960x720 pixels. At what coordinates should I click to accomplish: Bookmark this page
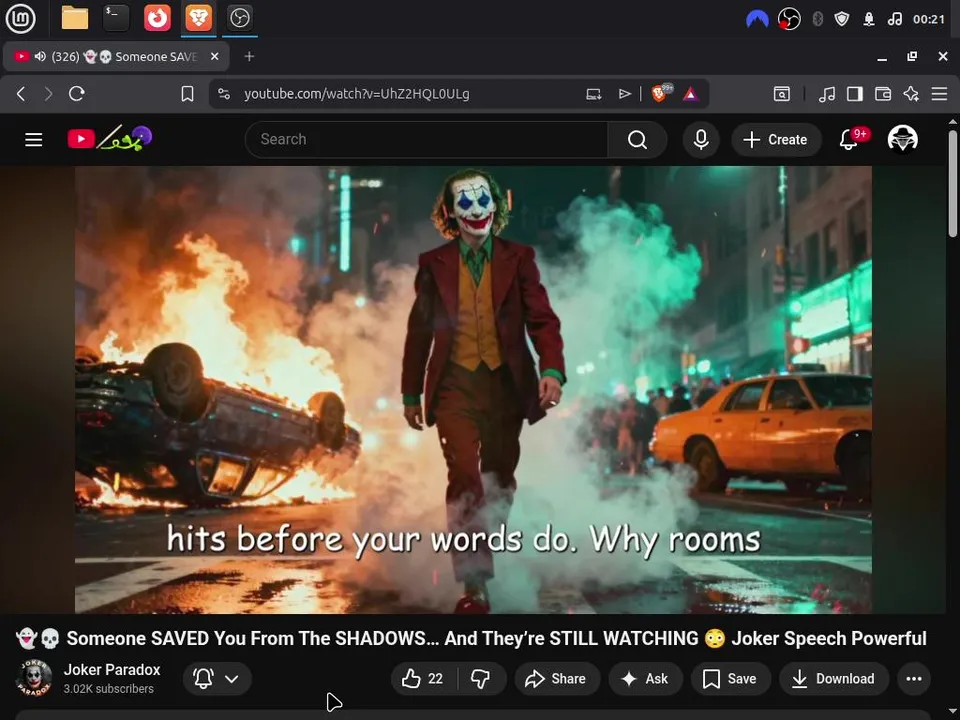pyautogui.click(x=187, y=94)
